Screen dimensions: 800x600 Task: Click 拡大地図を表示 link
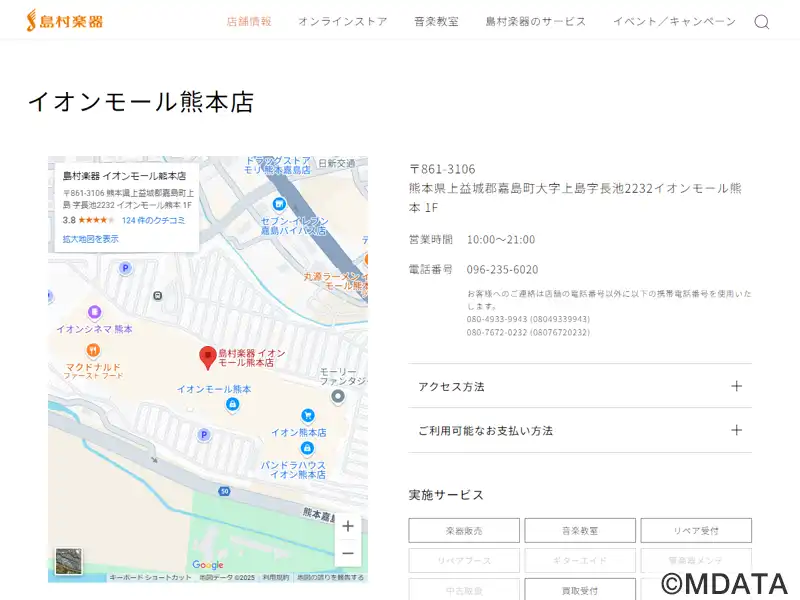click(x=90, y=239)
